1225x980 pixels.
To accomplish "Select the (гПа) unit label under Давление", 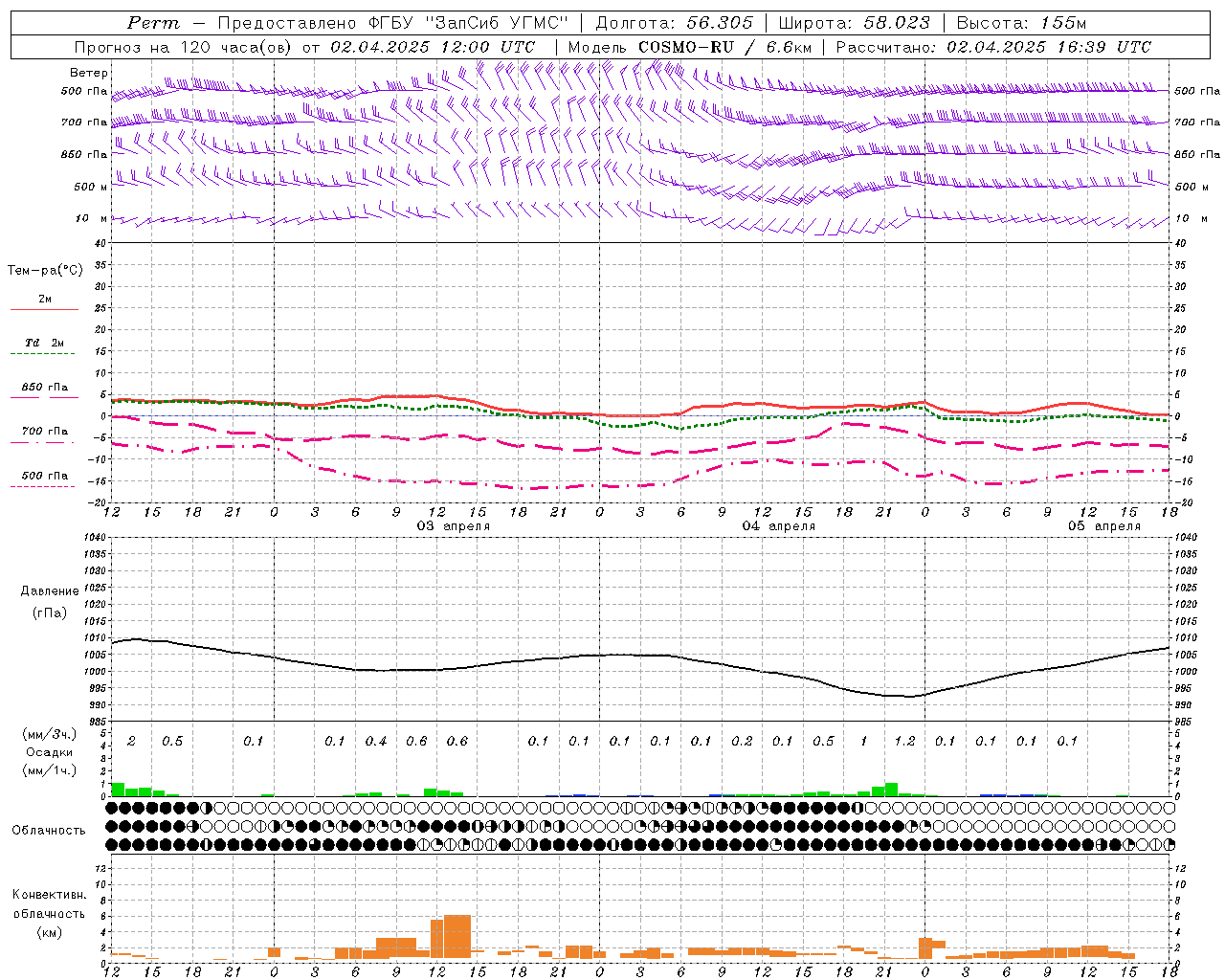I will click(49, 612).
